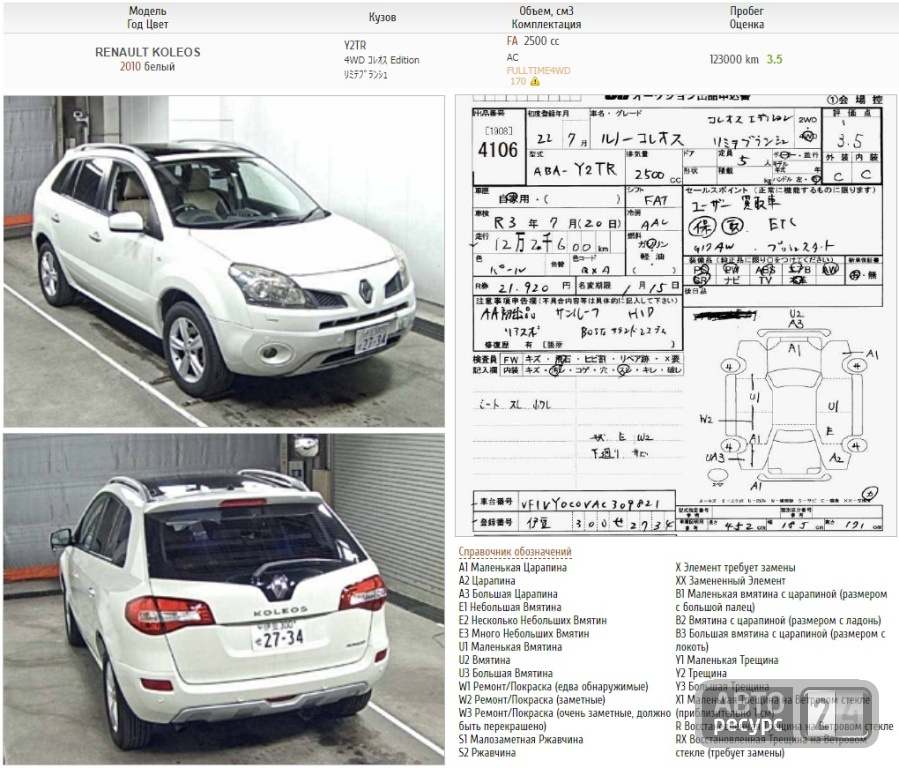Select the '4WD Edition' trim text

tap(381, 60)
